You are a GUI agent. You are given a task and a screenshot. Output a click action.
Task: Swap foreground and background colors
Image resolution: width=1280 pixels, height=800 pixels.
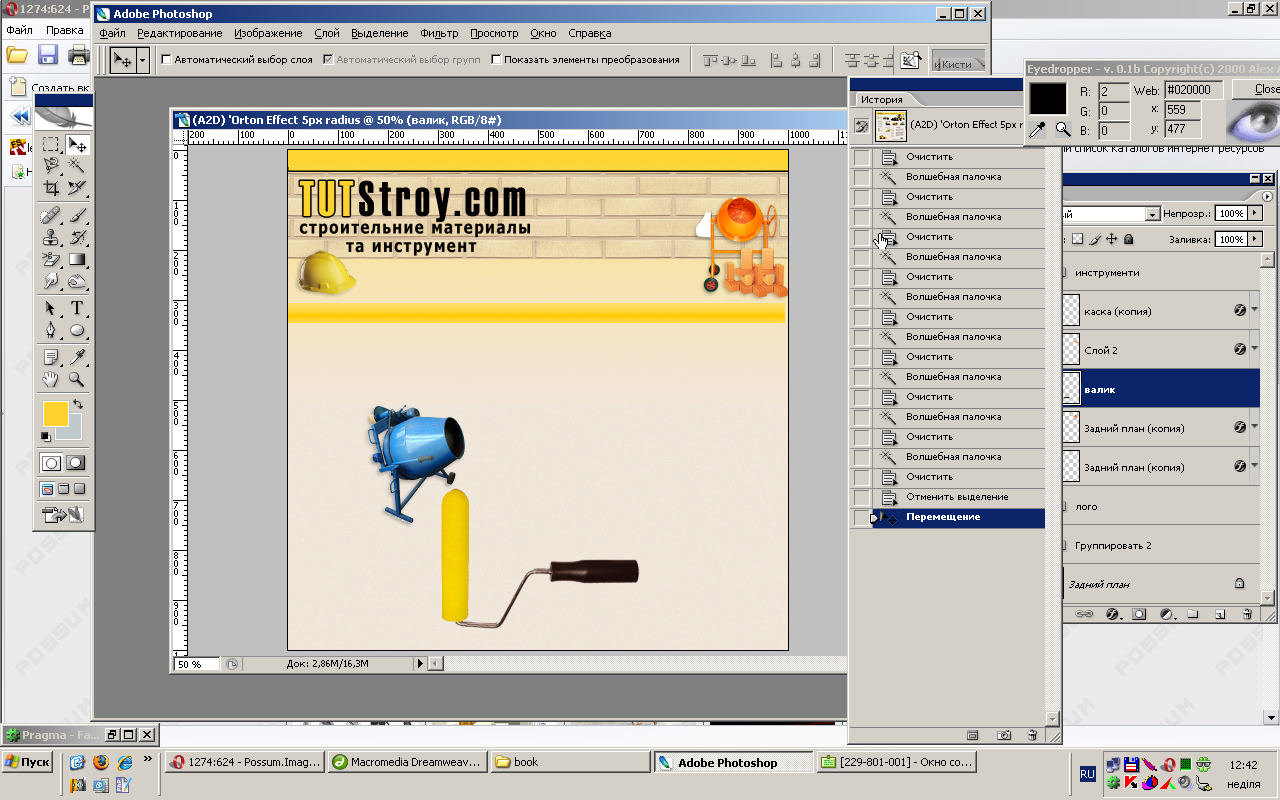pyautogui.click(x=77, y=405)
